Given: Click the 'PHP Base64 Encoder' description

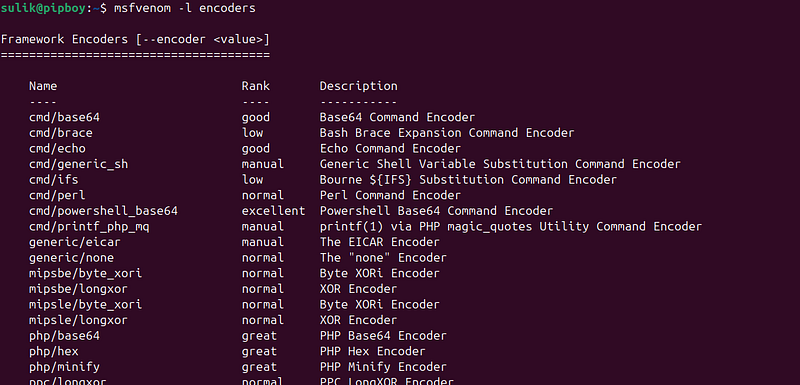Looking at the screenshot, I should (x=383, y=336).
